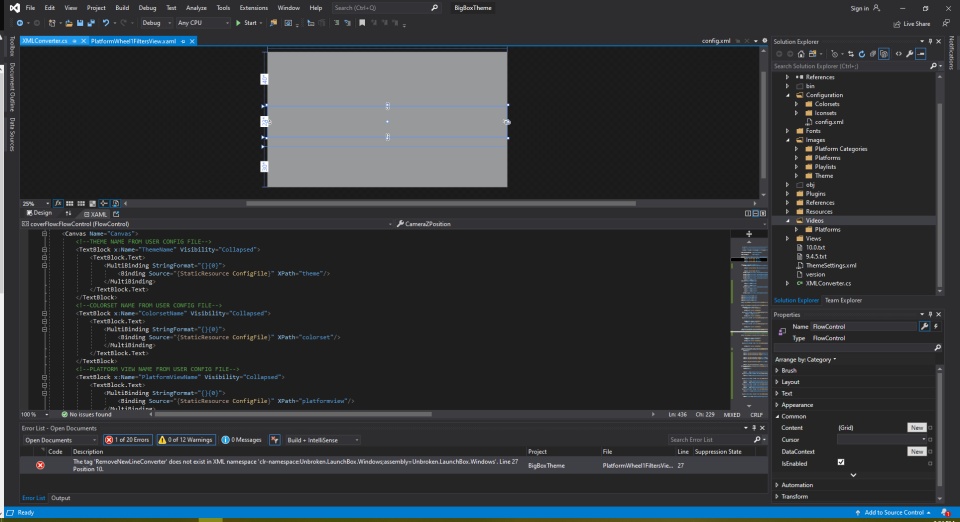Toggle the IsEnabled checkbox
This screenshot has width=960, height=522.
tap(840, 462)
